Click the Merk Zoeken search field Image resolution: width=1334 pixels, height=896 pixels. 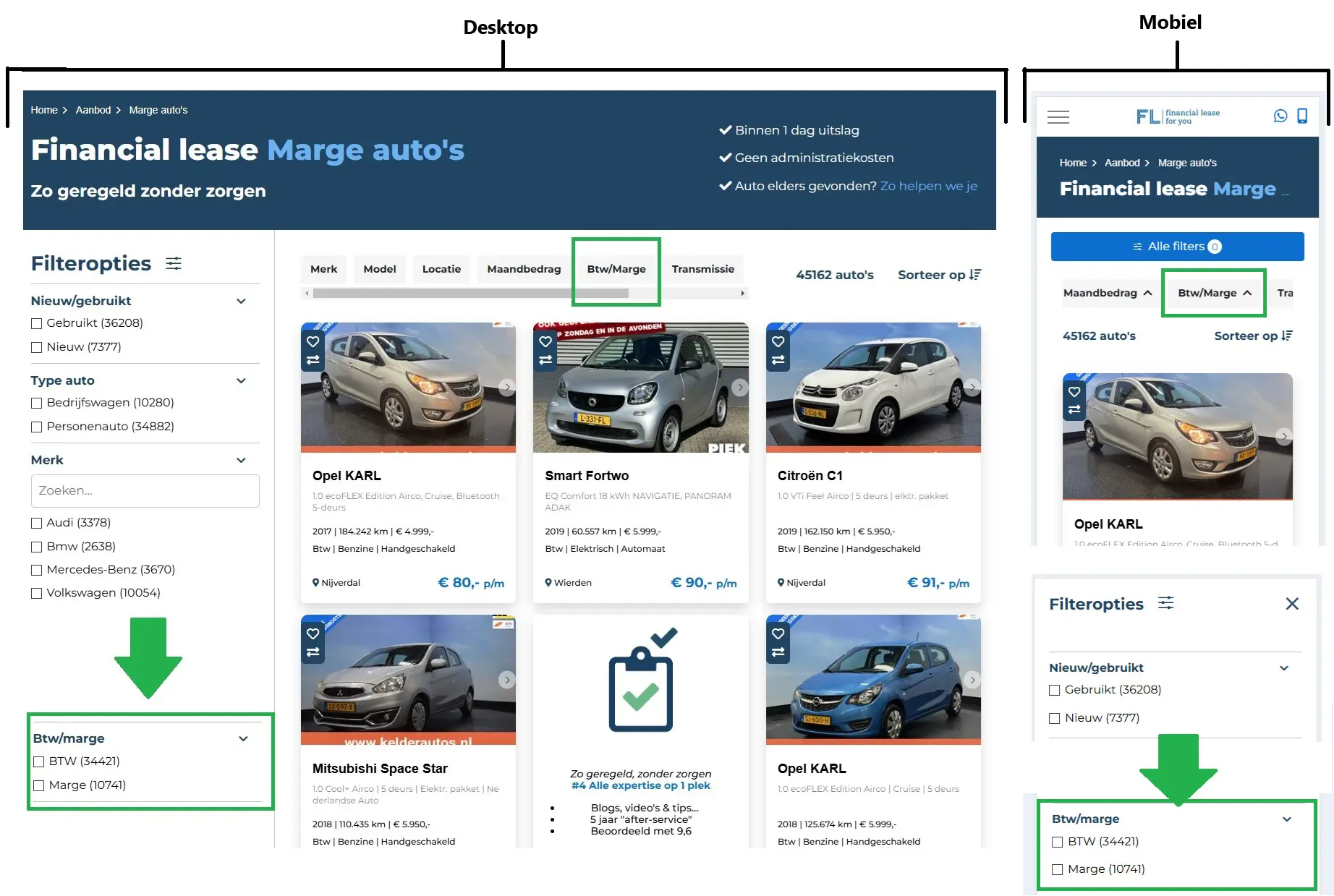click(x=145, y=491)
